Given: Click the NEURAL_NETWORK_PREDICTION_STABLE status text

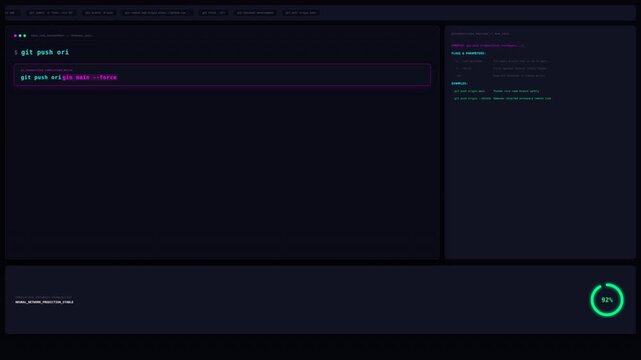Looking at the screenshot, I should tap(45, 302).
